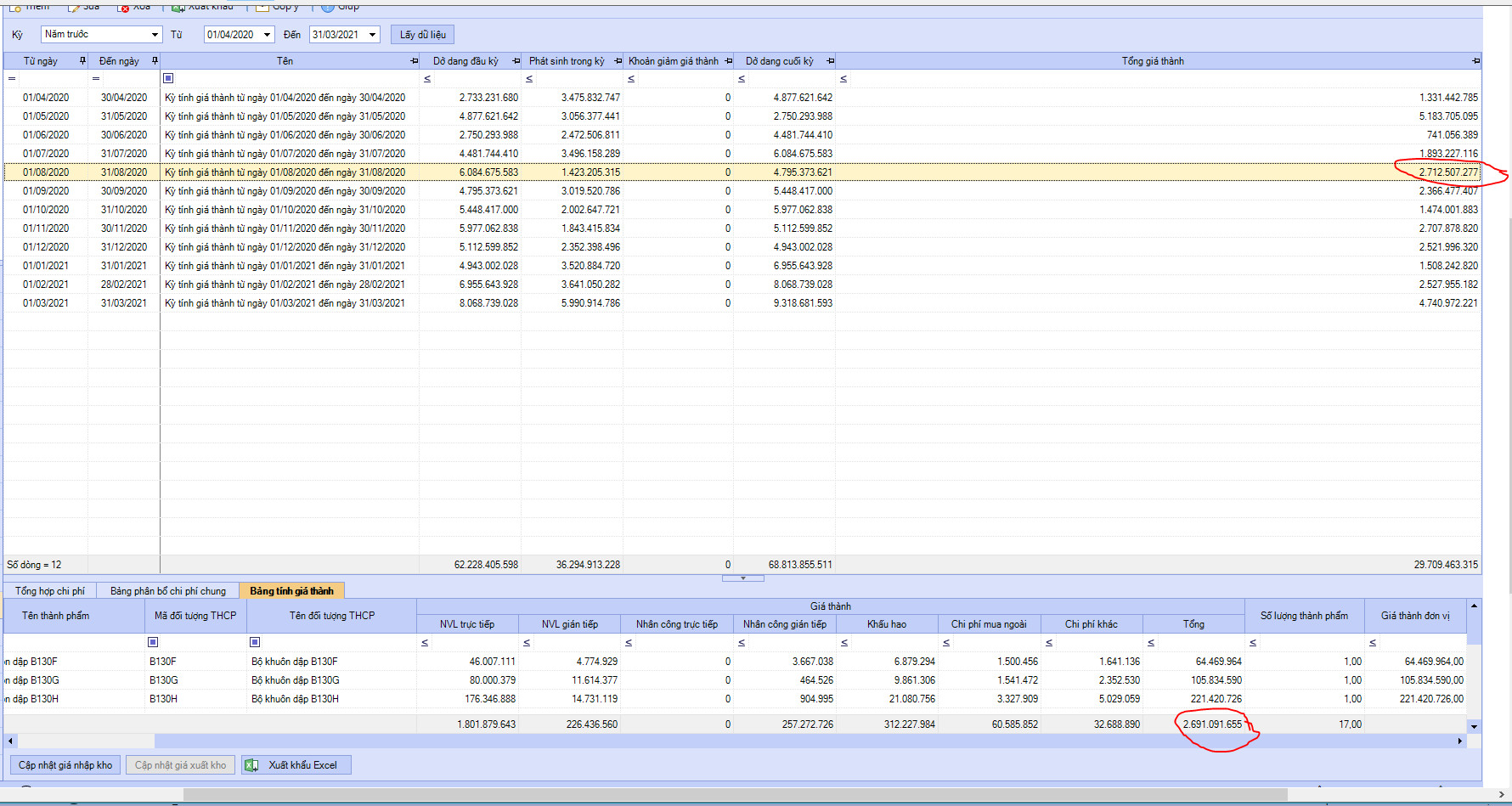This screenshot has height=806, width=1512.
Task: Select the Bộ khuôn dập B130H row
Action: click(x=736, y=699)
